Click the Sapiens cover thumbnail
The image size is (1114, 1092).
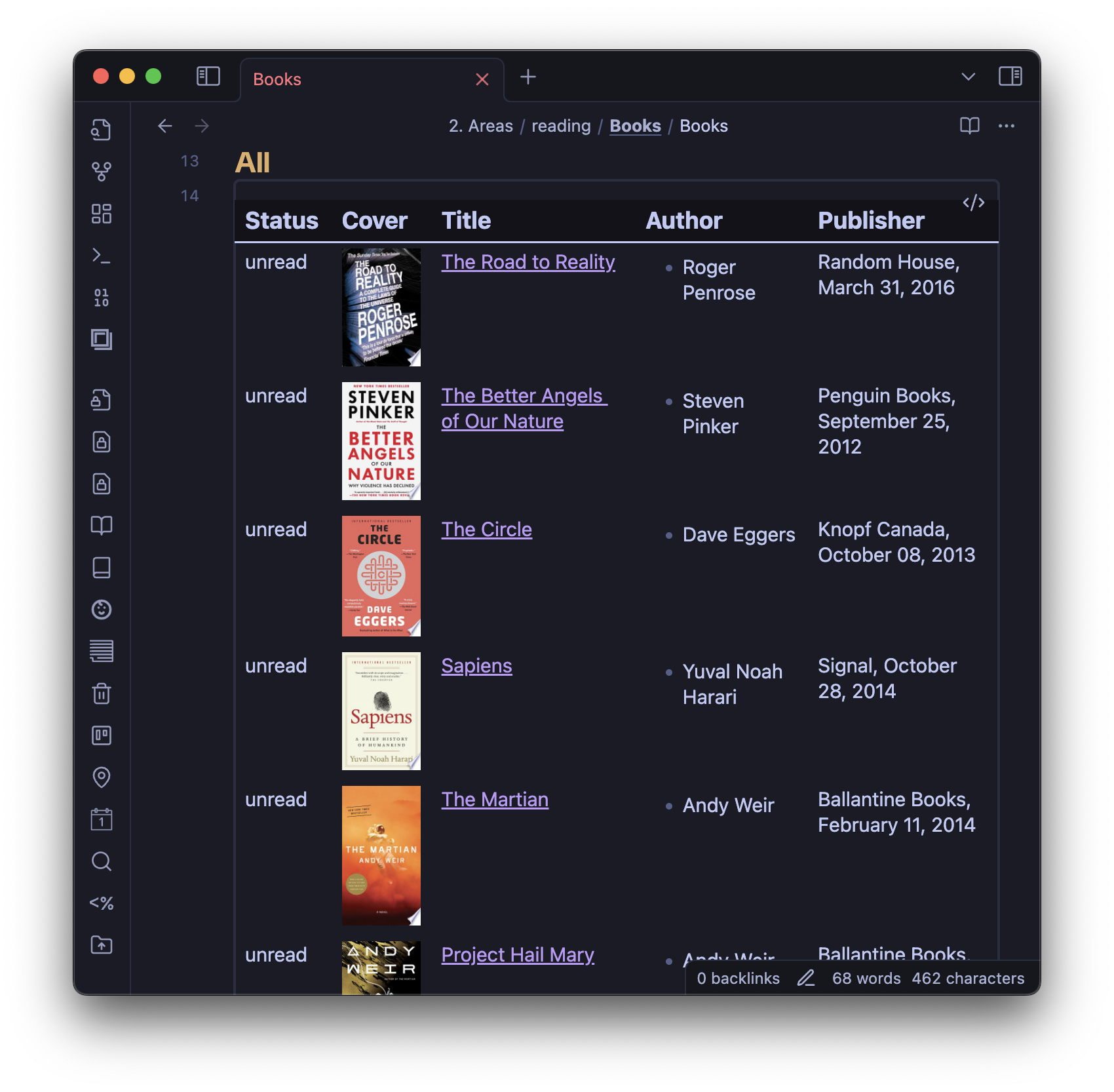[381, 711]
